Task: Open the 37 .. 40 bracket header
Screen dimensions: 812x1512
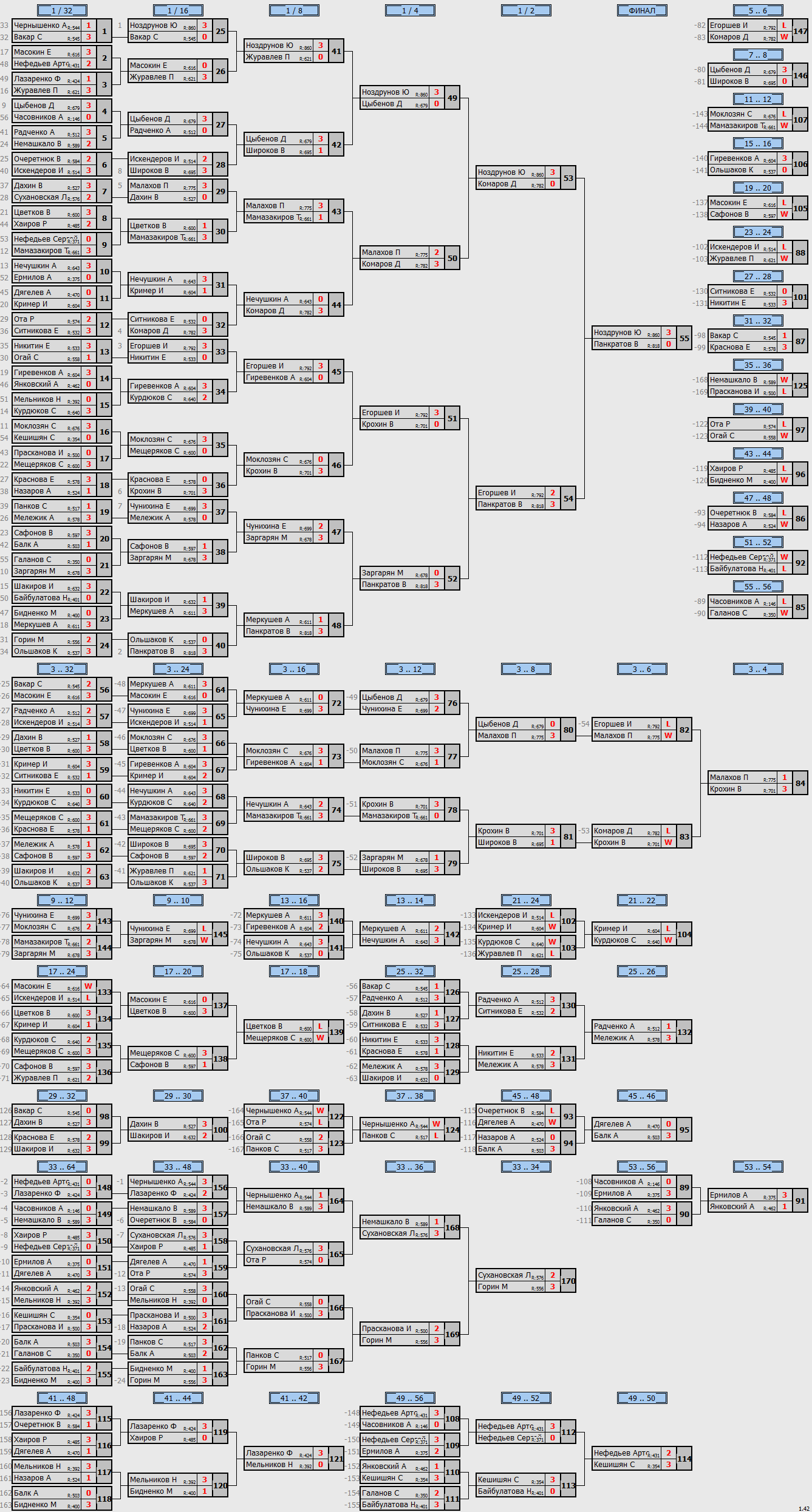Action: 294,1096
